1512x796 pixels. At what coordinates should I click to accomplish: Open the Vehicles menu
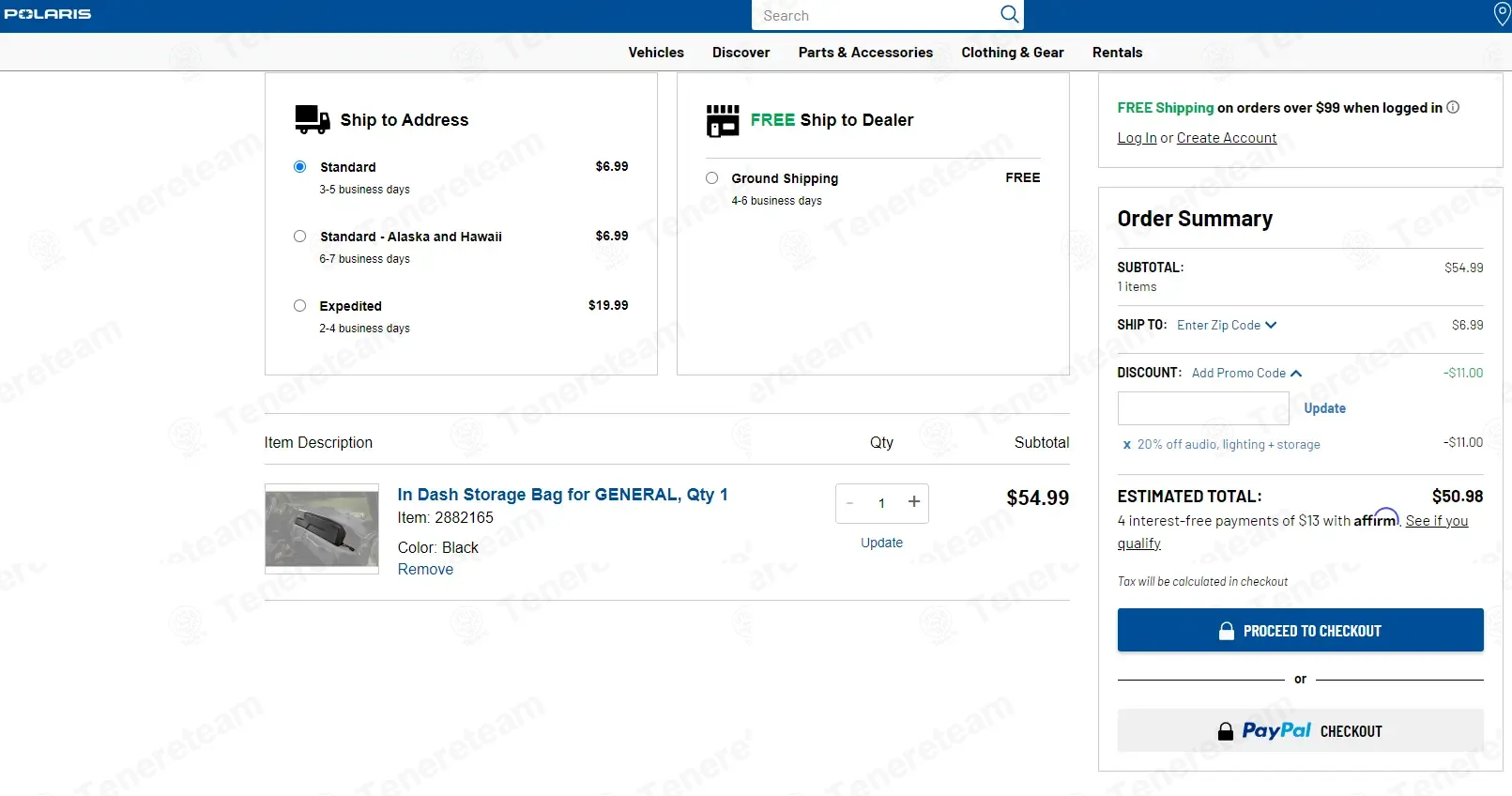coord(656,53)
